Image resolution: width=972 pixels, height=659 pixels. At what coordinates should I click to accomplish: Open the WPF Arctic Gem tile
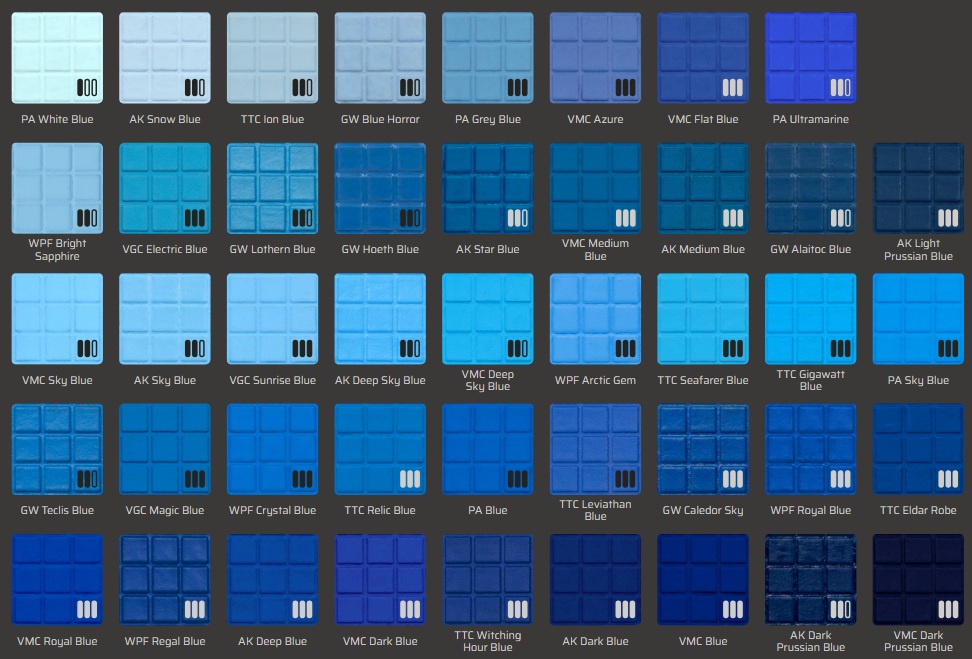595,319
